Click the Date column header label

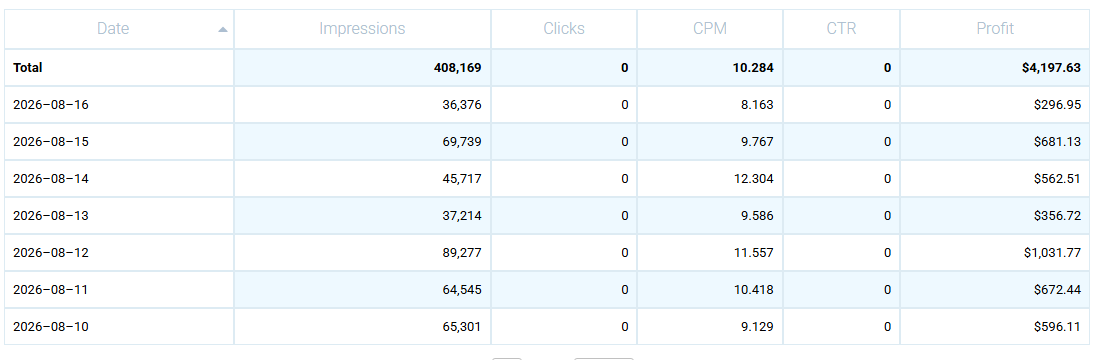(113, 29)
